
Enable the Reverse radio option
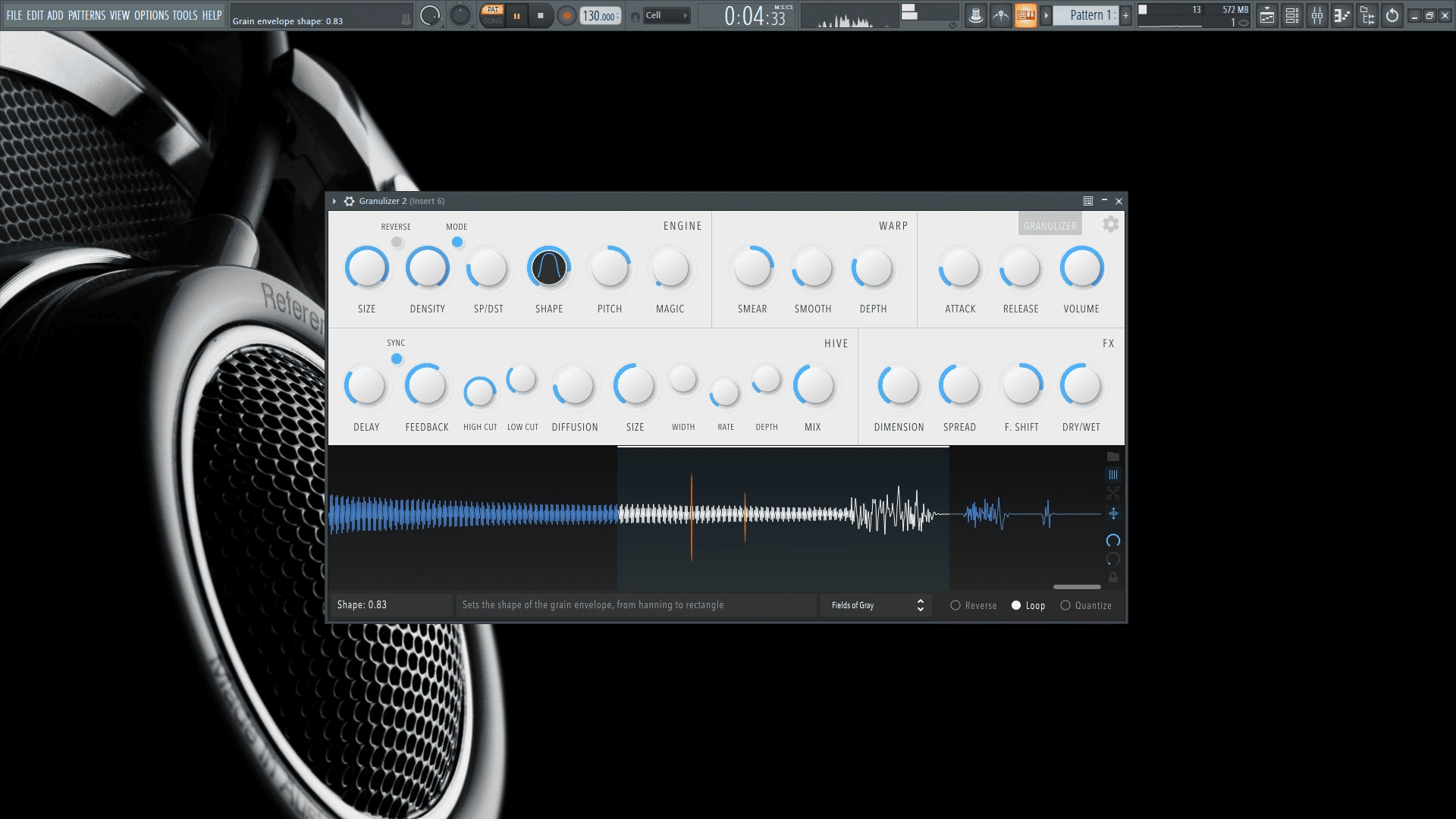974,605
